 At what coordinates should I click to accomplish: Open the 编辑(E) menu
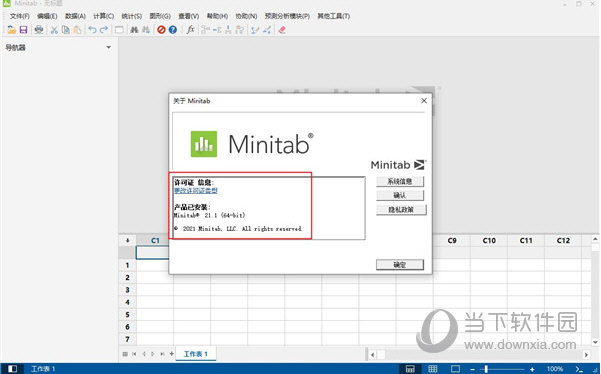[x=47, y=16]
